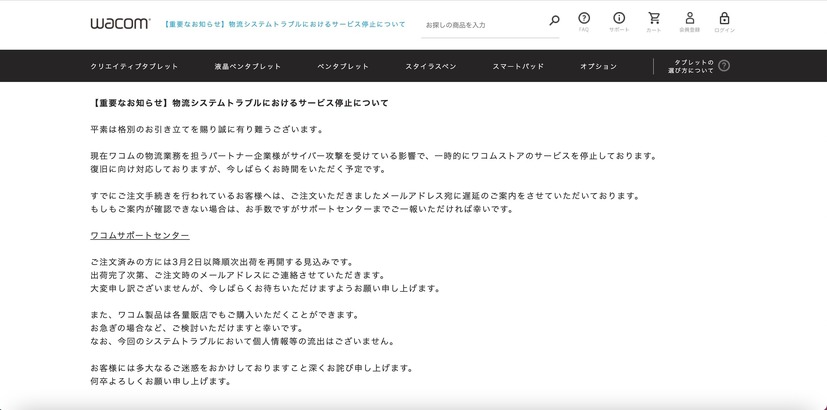This screenshot has height=410, width=827.
Task: Click the line mentioning サイバー攻撃を受けている影響
Action: coord(374,156)
